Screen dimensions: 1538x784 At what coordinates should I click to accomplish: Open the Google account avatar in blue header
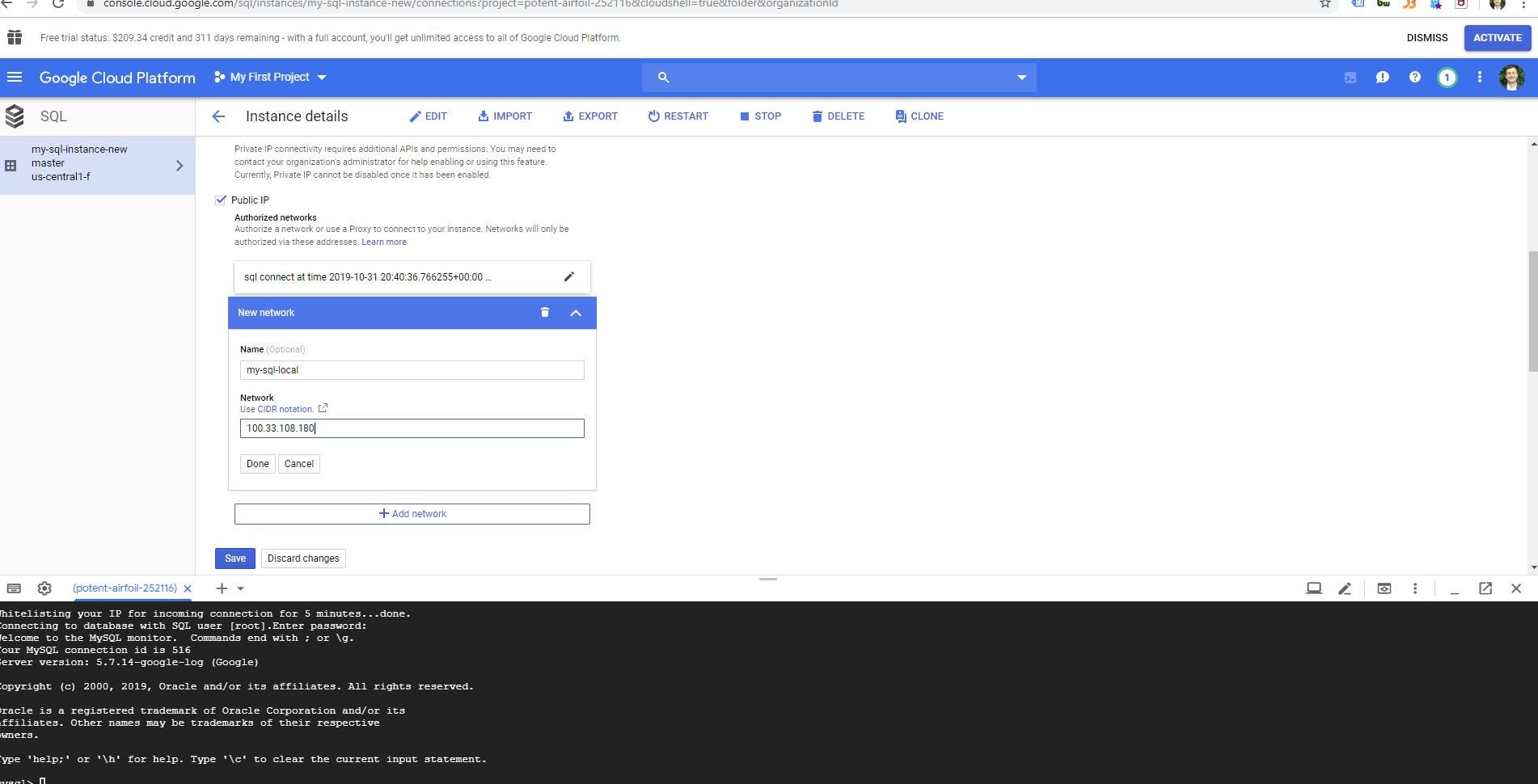pyautogui.click(x=1512, y=78)
